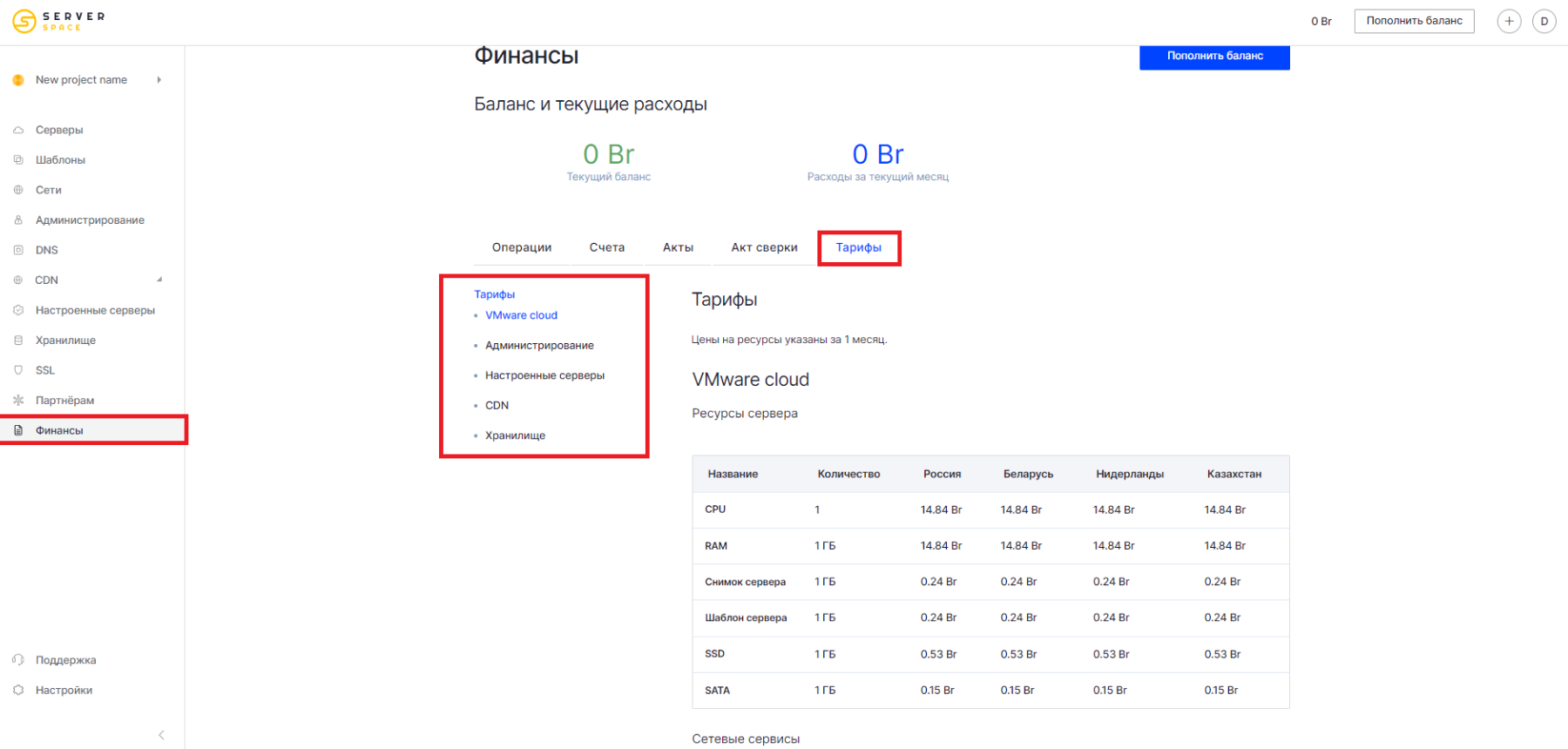Image resolution: width=1568 pixels, height=749 pixels.
Task: Open the SSL shield icon
Action: (18, 370)
